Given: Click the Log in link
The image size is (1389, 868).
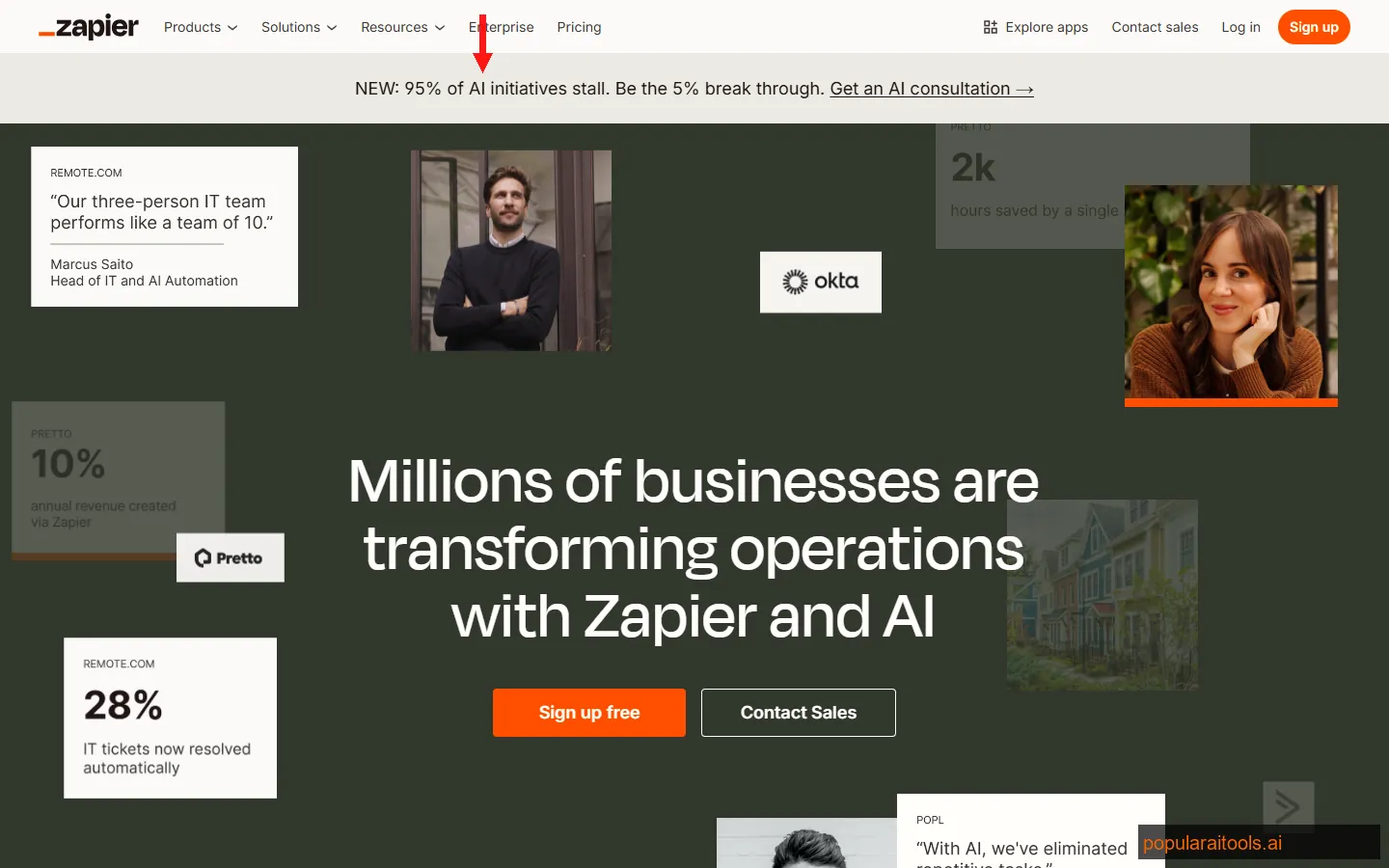Looking at the screenshot, I should 1240,27.
